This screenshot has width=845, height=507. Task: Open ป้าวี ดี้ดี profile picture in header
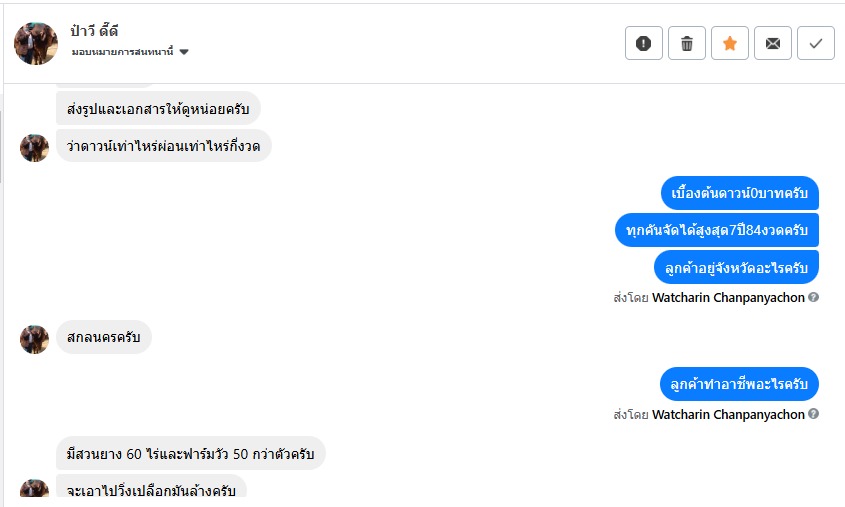tap(36, 43)
